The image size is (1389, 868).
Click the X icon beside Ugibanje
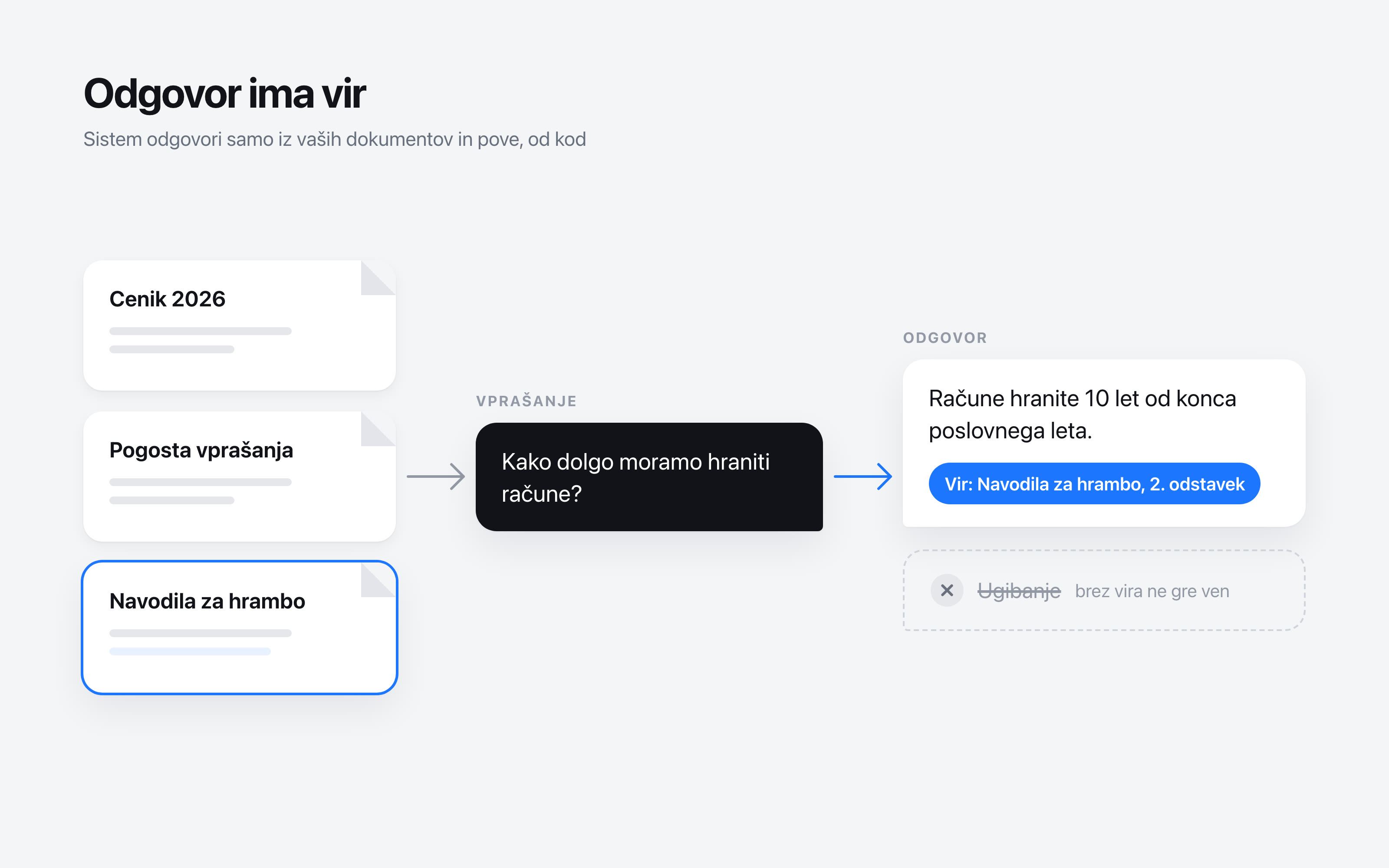coord(947,590)
